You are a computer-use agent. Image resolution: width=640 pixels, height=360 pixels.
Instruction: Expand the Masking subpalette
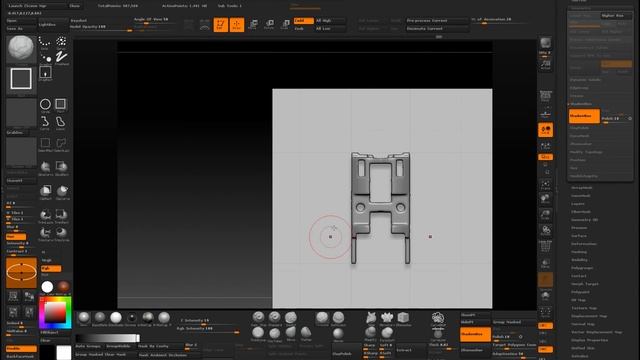click(579, 252)
